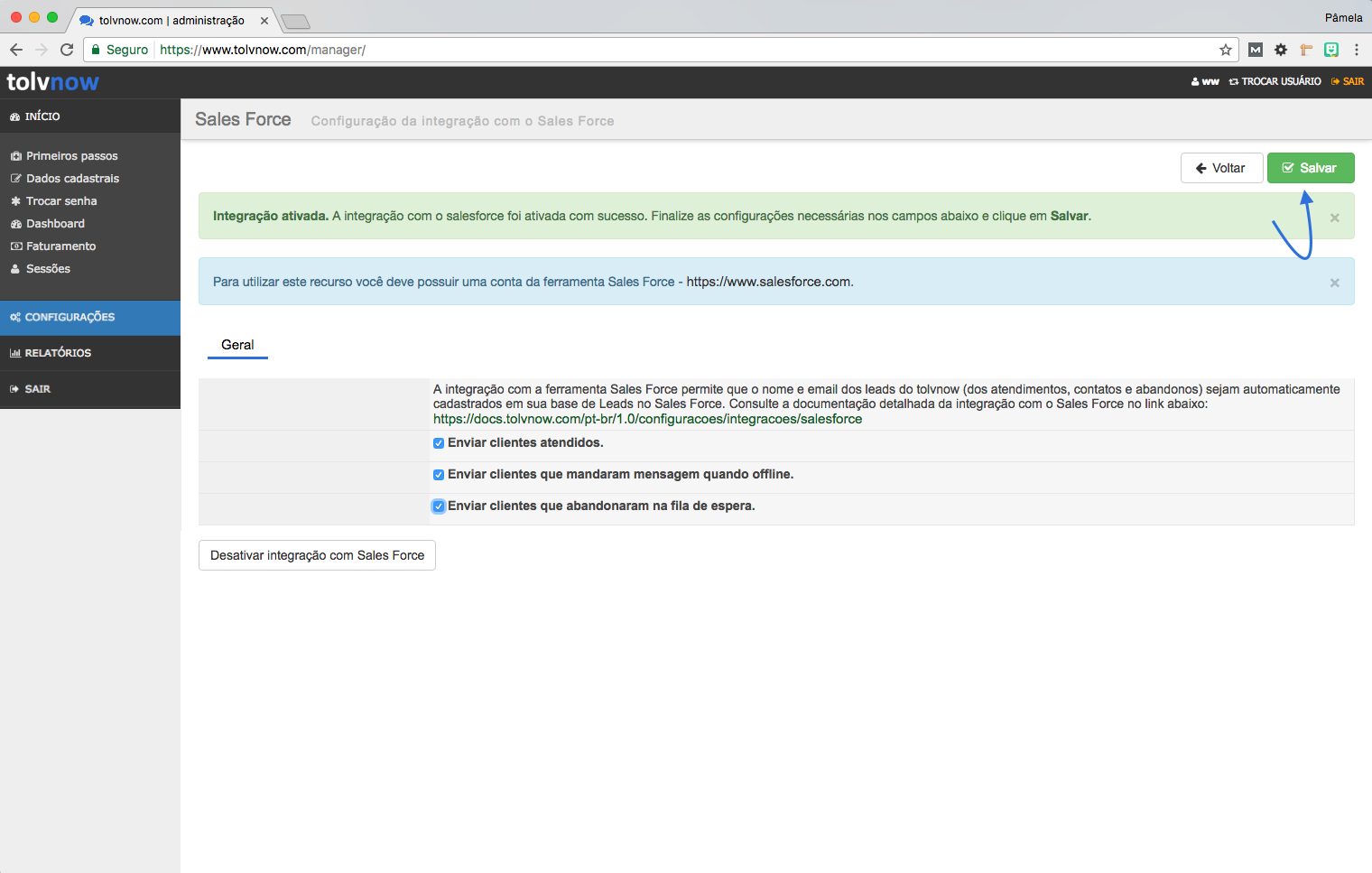
Task: Click orange SAIR in top bar
Action: [x=1348, y=81]
